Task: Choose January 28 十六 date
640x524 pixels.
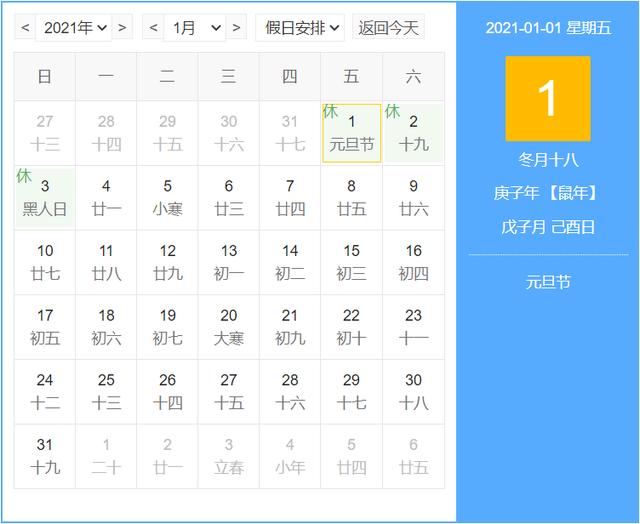Action: click(x=290, y=392)
